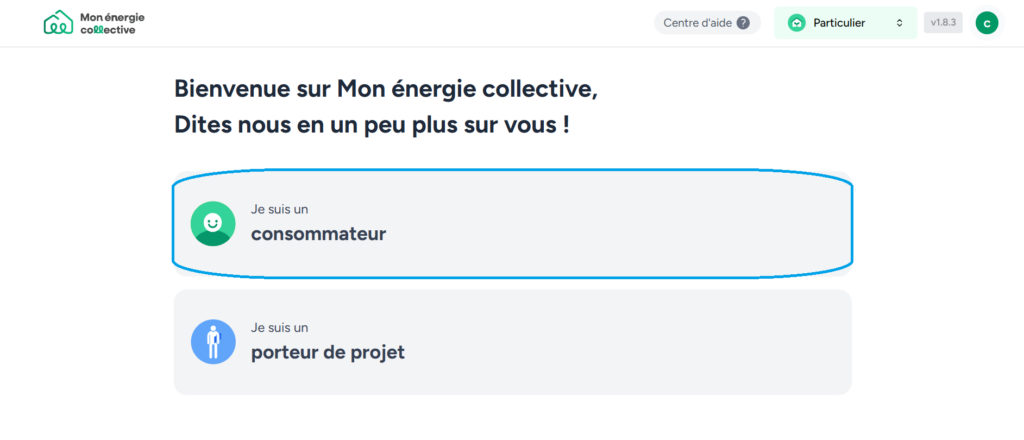
Task: Click the bold "porteur de projet" label
Action: [x=327, y=352]
